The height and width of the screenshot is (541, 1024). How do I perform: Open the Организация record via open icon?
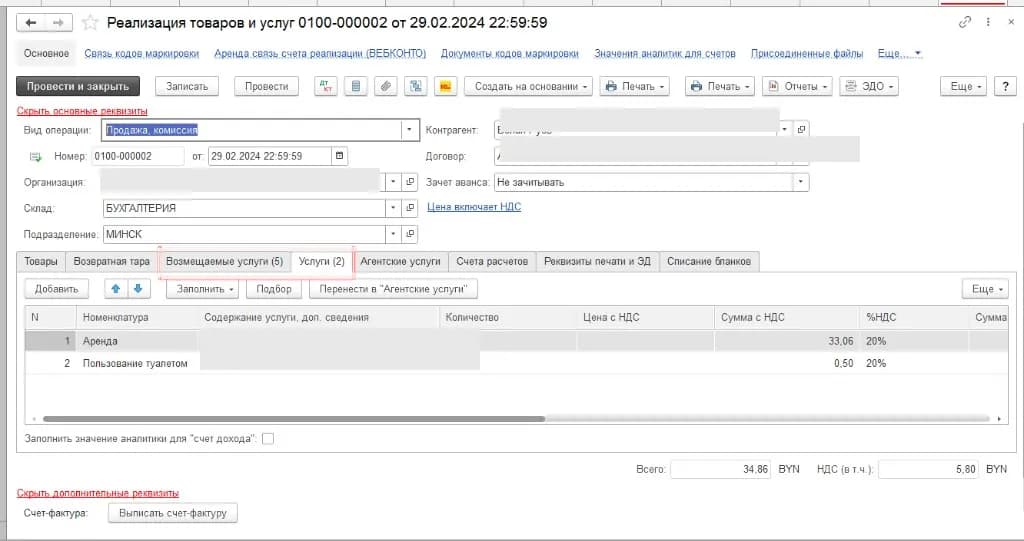[x=410, y=182]
